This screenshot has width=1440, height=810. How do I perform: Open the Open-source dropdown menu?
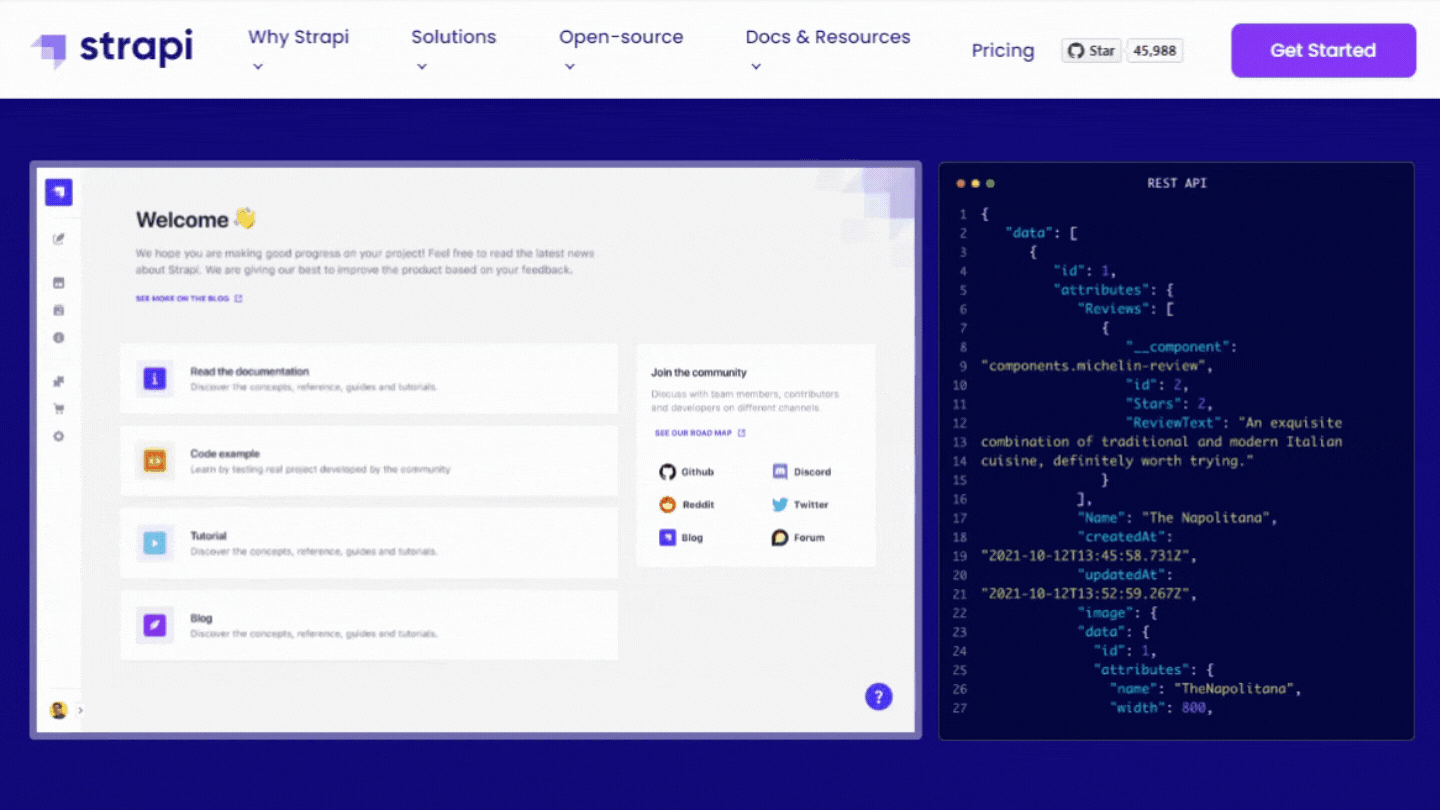[620, 37]
